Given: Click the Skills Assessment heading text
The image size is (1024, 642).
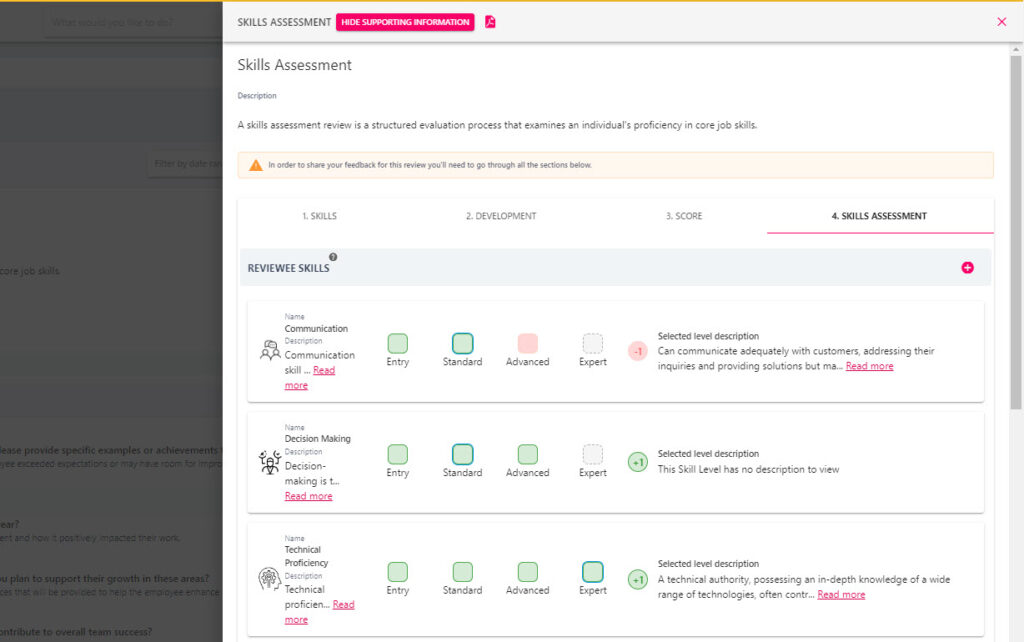Looking at the screenshot, I should (295, 65).
